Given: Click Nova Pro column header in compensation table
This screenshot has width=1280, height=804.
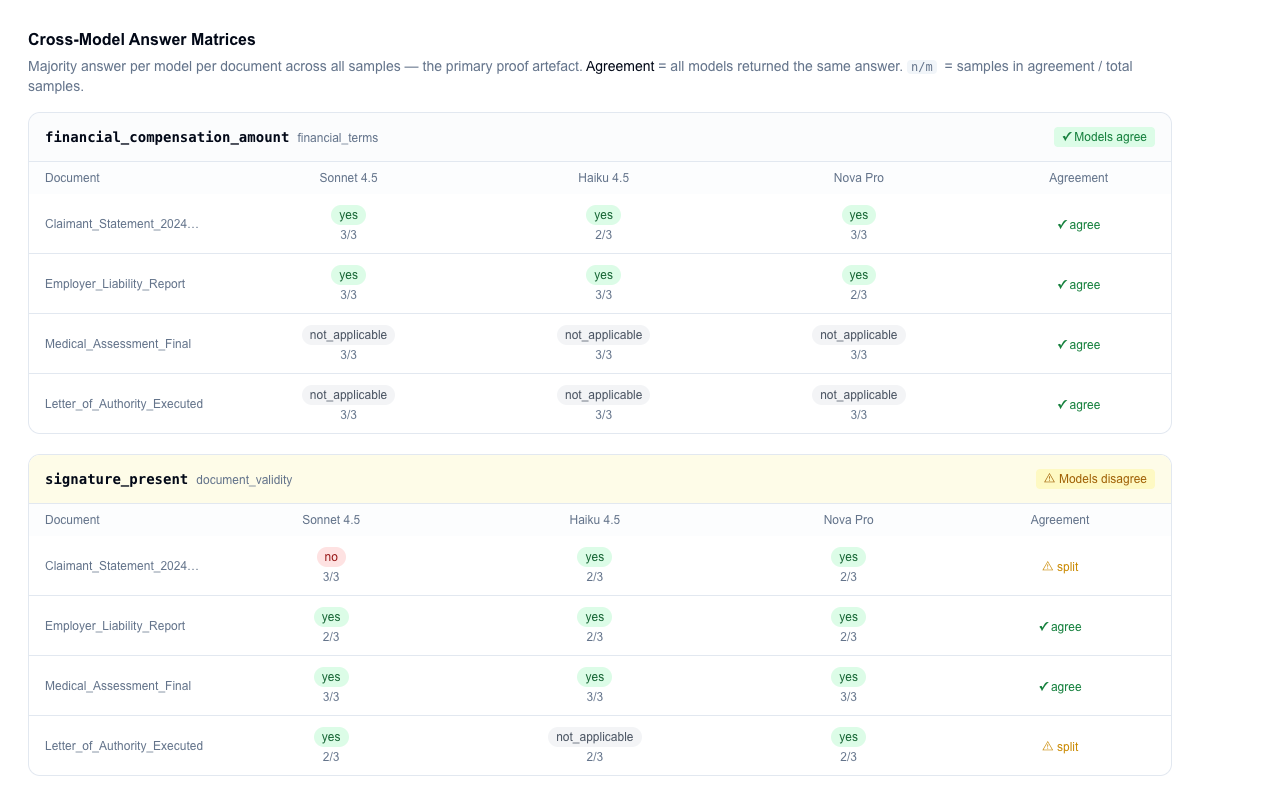Looking at the screenshot, I should click(859, 178).
